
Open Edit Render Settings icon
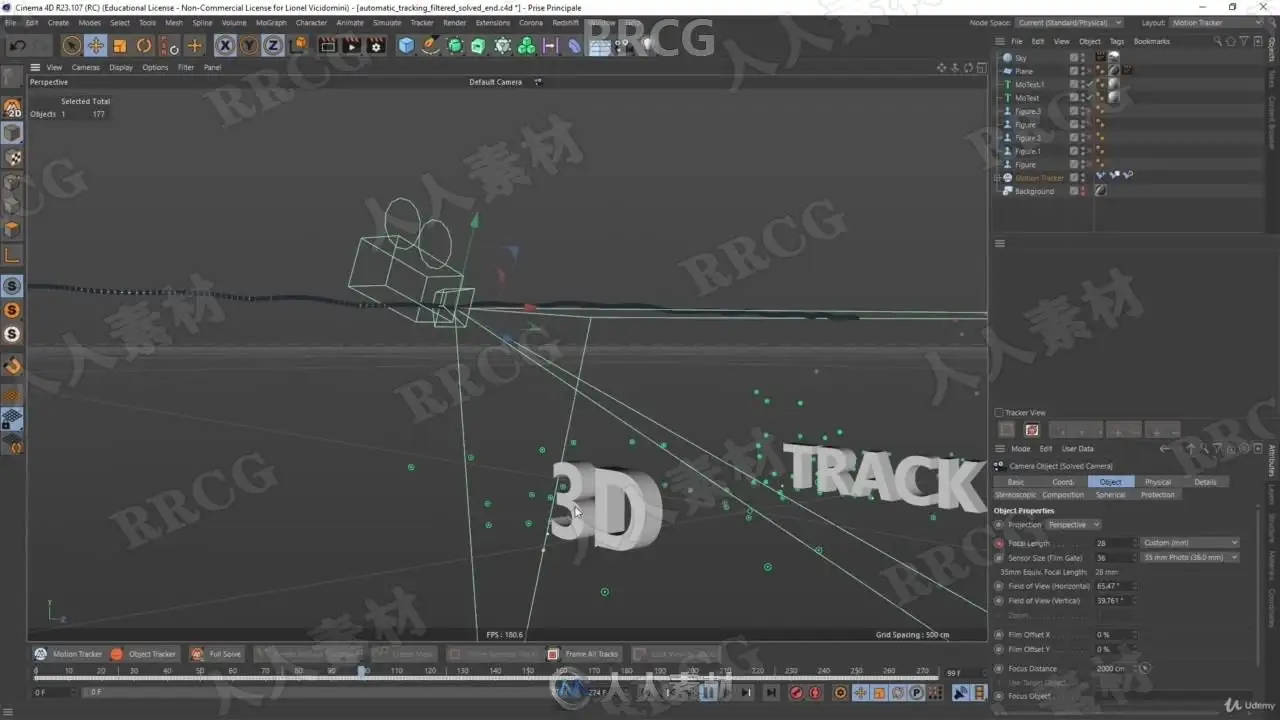click(376, 46)
